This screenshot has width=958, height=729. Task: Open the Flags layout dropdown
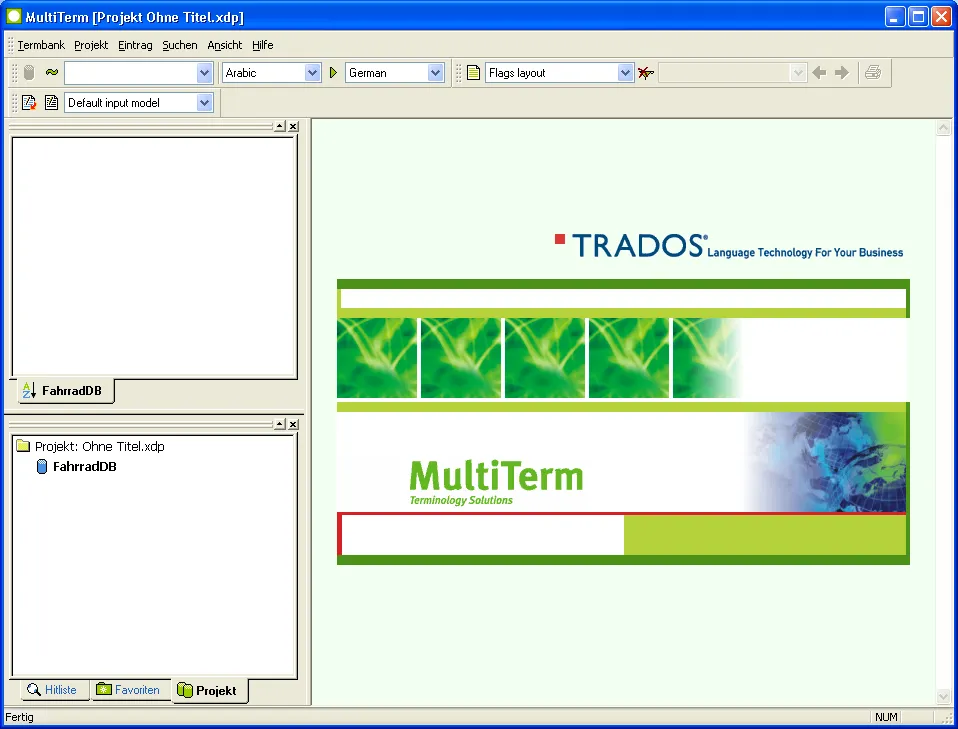point(624,73)
